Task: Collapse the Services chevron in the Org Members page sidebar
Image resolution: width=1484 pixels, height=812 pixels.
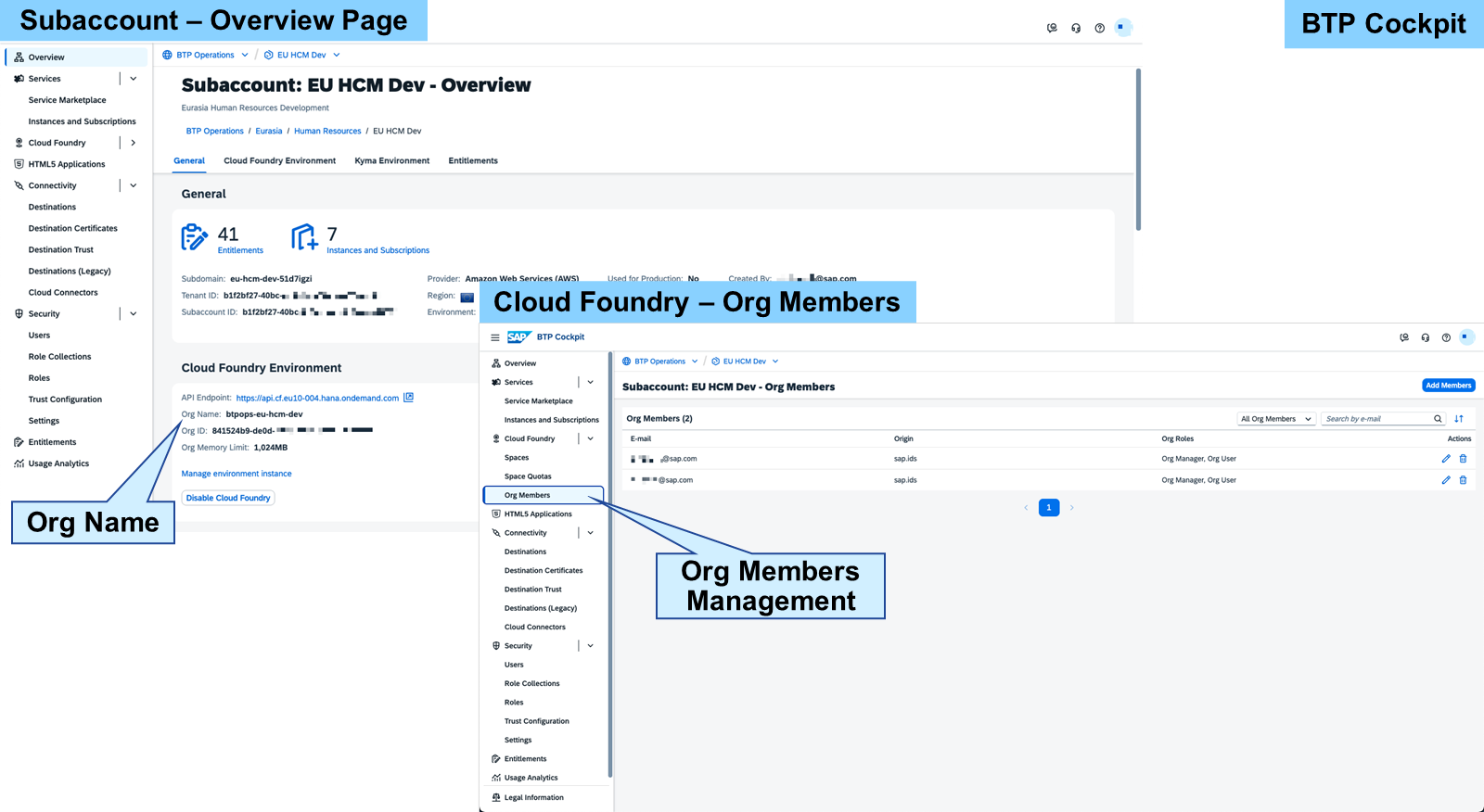Action: coord(591,382)
